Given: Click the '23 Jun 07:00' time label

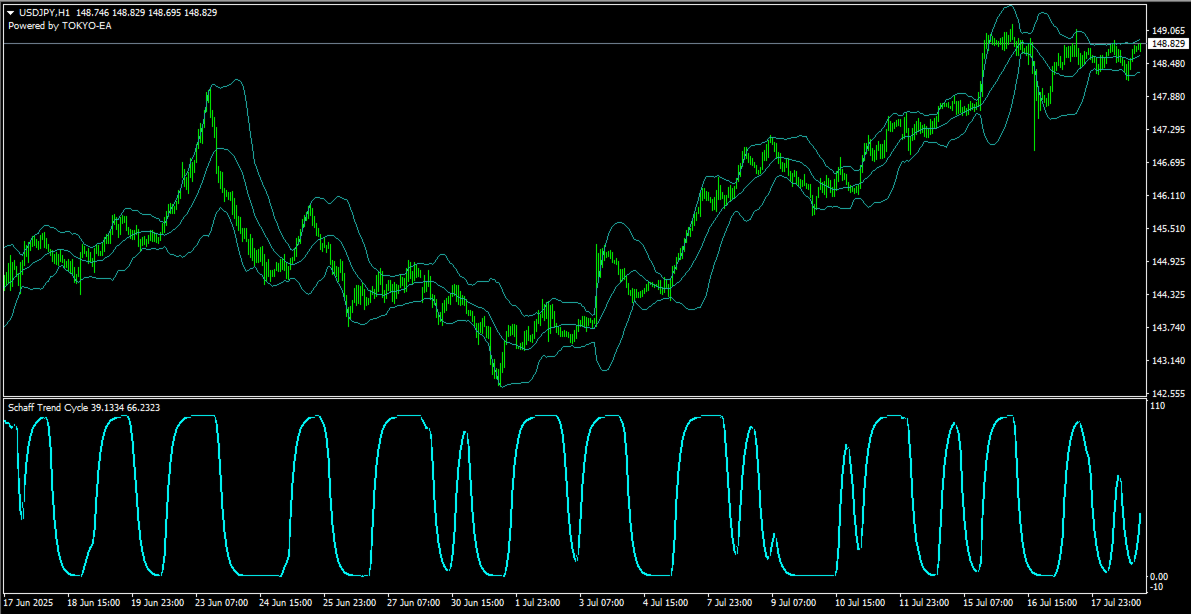Looking at the screenshot, I should (222, 603).
